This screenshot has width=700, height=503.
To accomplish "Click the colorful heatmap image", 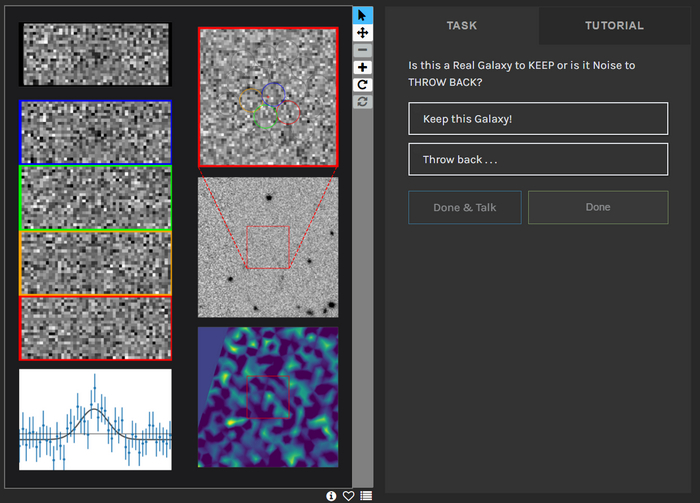I will (x=268, y=397).
